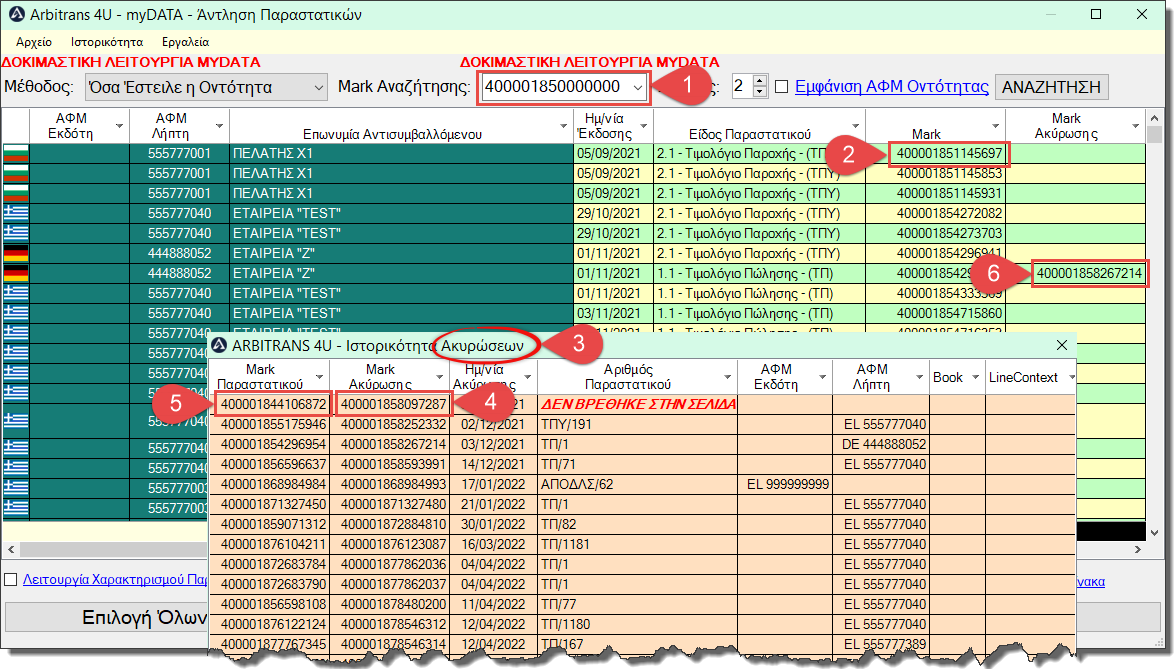The image size is (1174, 669).
Task: Click the Arbitrans logo icon in main title bar
Action: coord(16,14)
